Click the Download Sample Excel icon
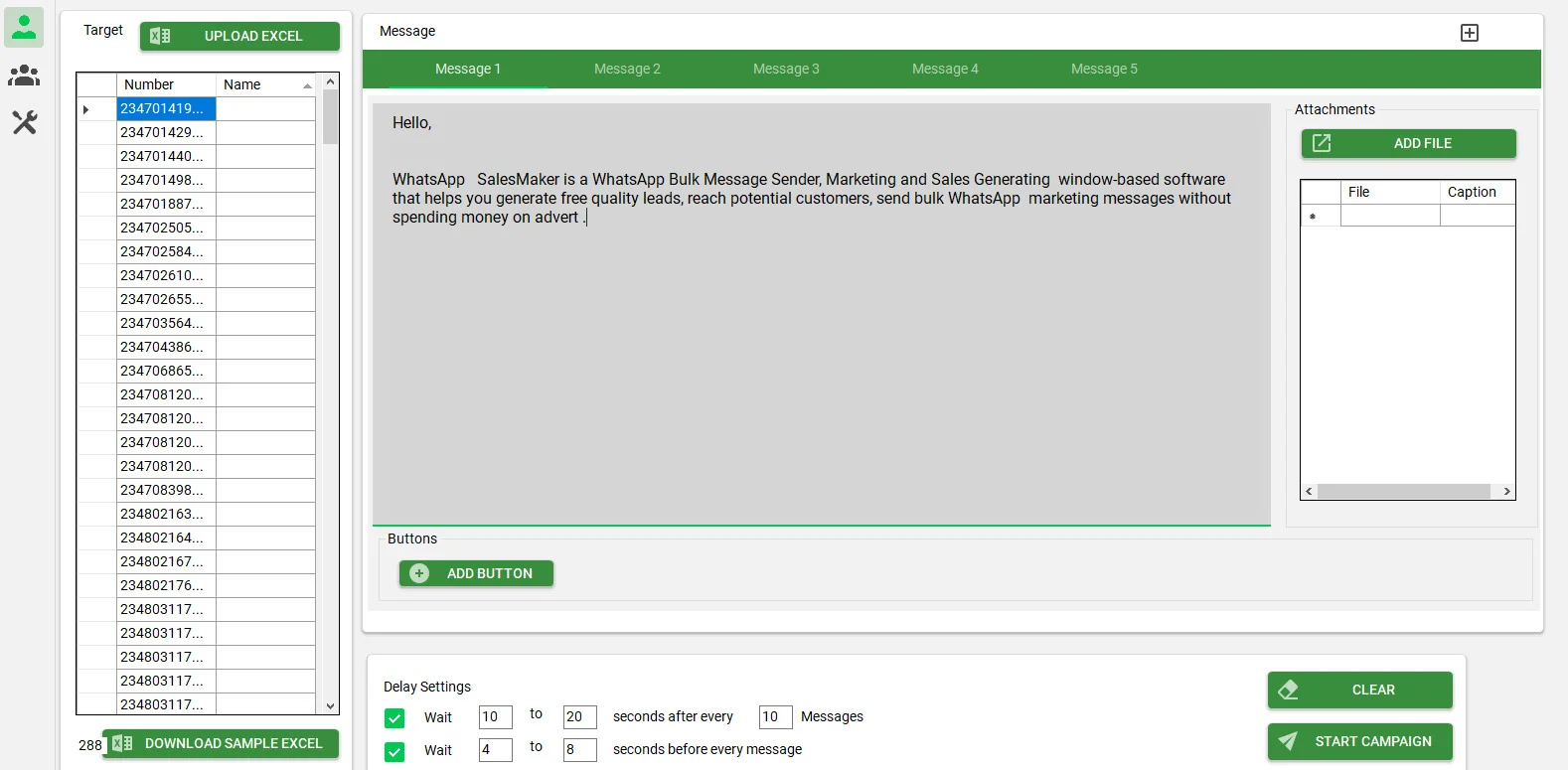Screen dimensions: 1568x770 coord(122,743)
